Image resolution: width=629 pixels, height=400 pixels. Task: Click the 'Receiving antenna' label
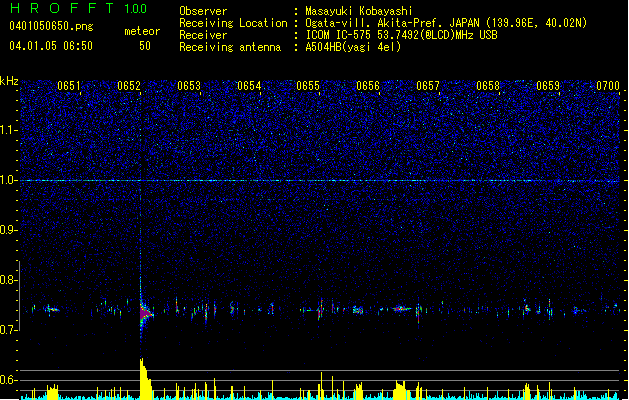tap(230, 47)
